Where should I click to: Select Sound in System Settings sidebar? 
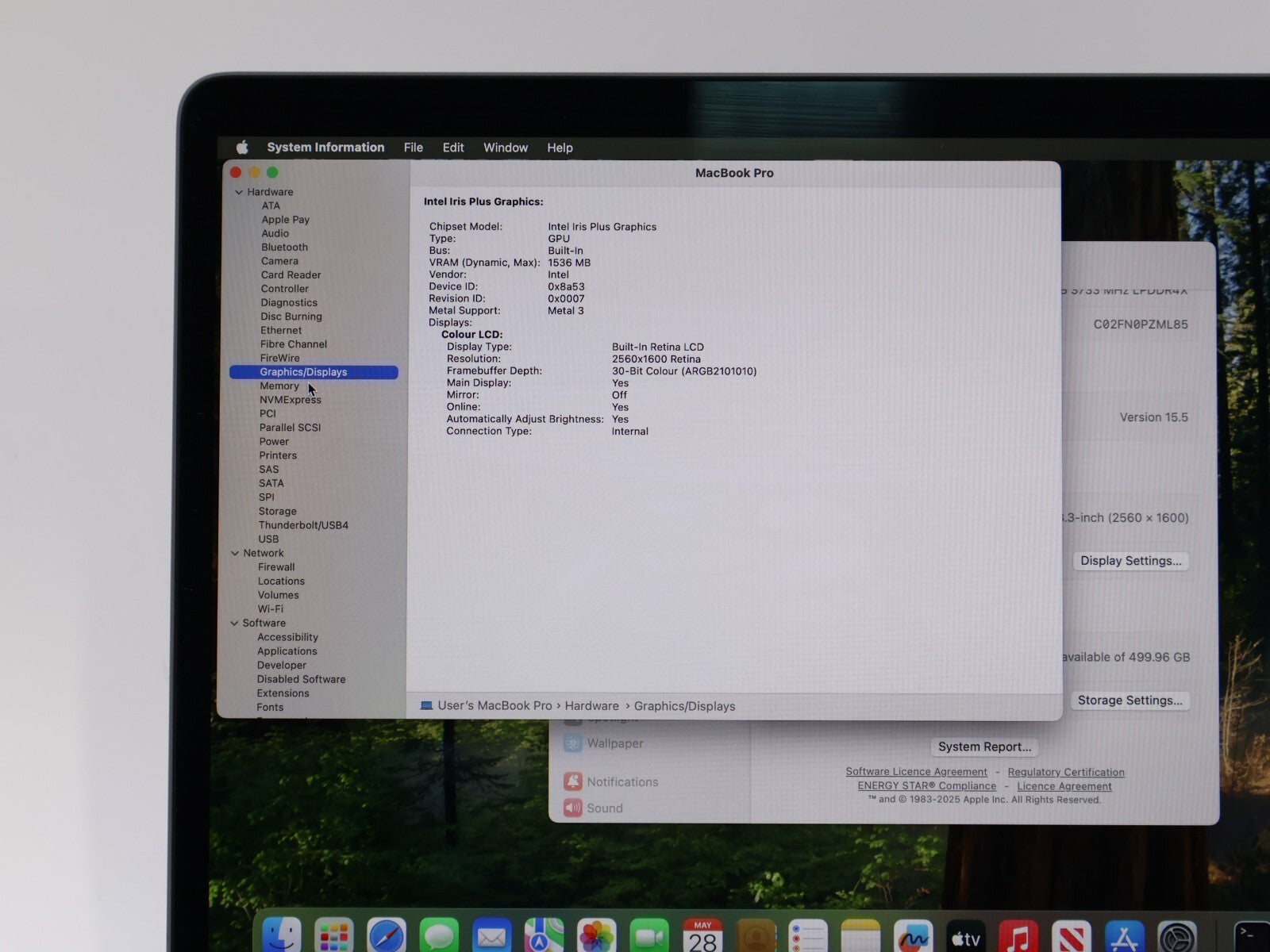[x=604, y=808]
